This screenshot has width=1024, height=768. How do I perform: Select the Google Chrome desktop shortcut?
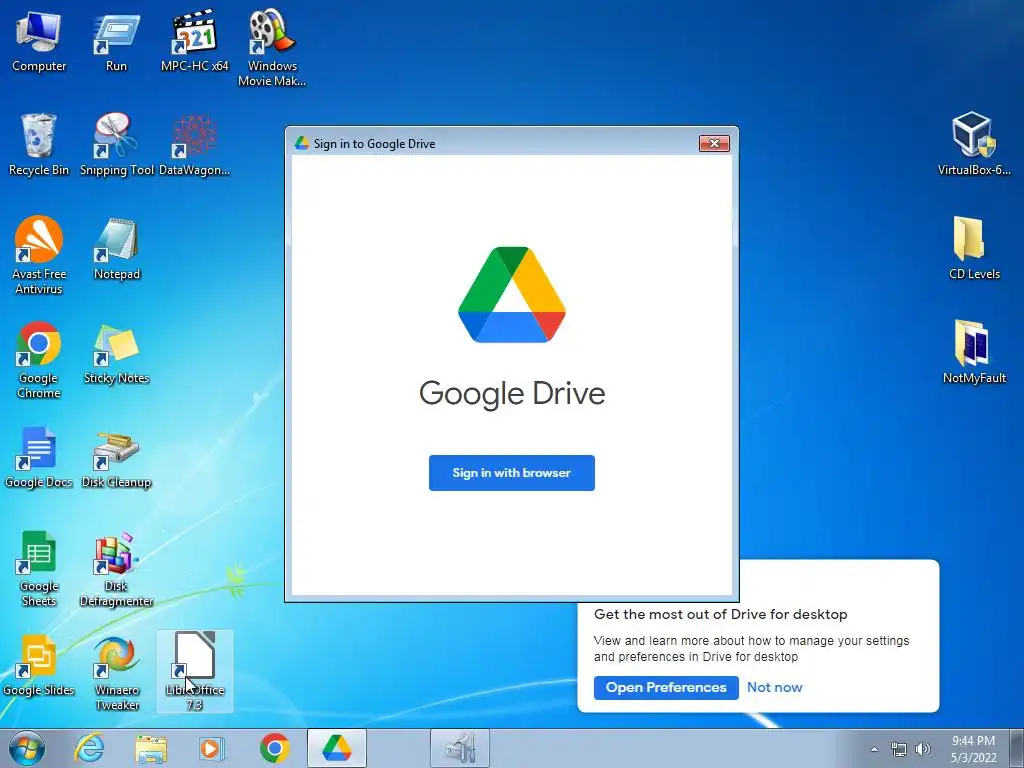(39, 360)
